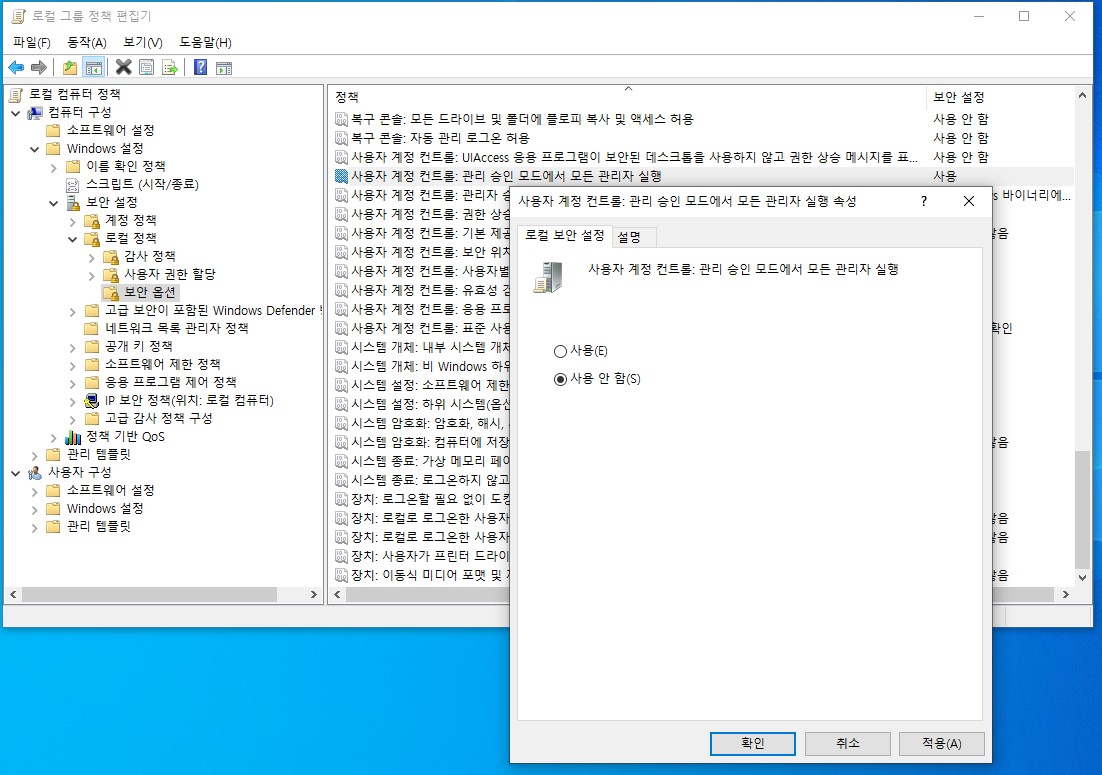Click the 컴퓨터 구성 computer icon
The width and height of the screenshot is (1102, 775).
tap(35, 112)
